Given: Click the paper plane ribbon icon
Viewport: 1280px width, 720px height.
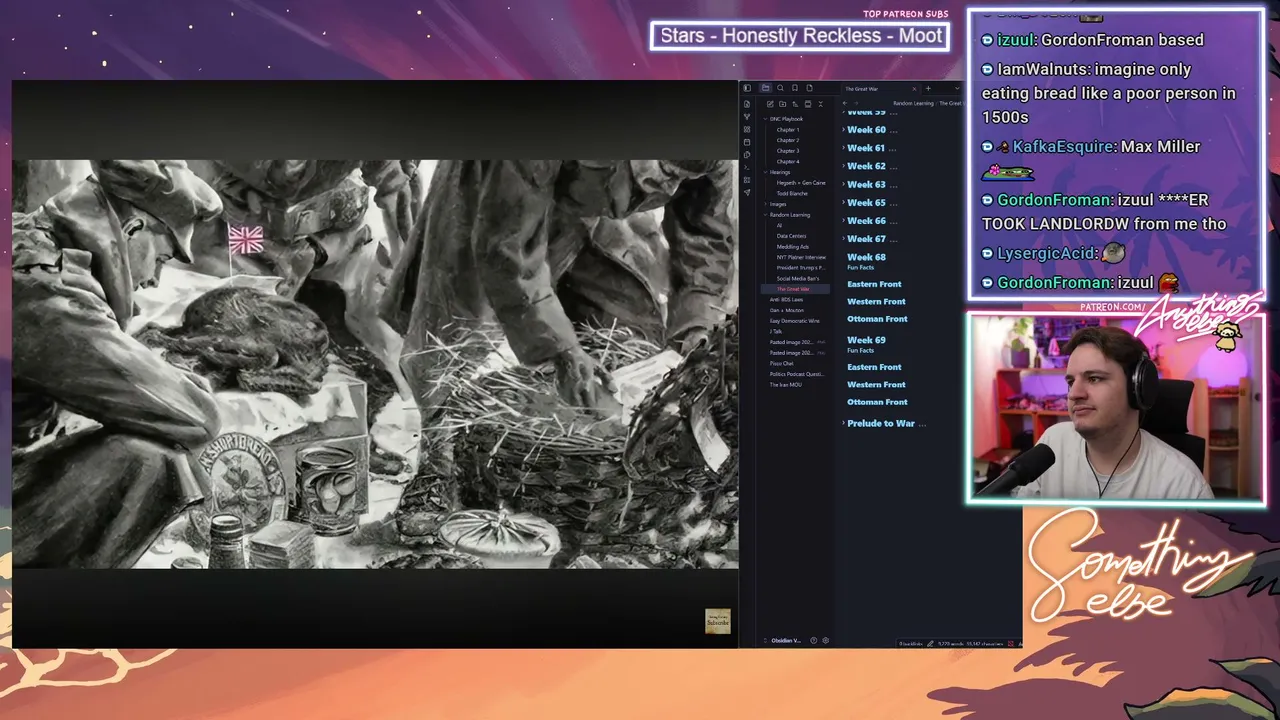Looking at the screenshot, I should [x=747, y=193].
